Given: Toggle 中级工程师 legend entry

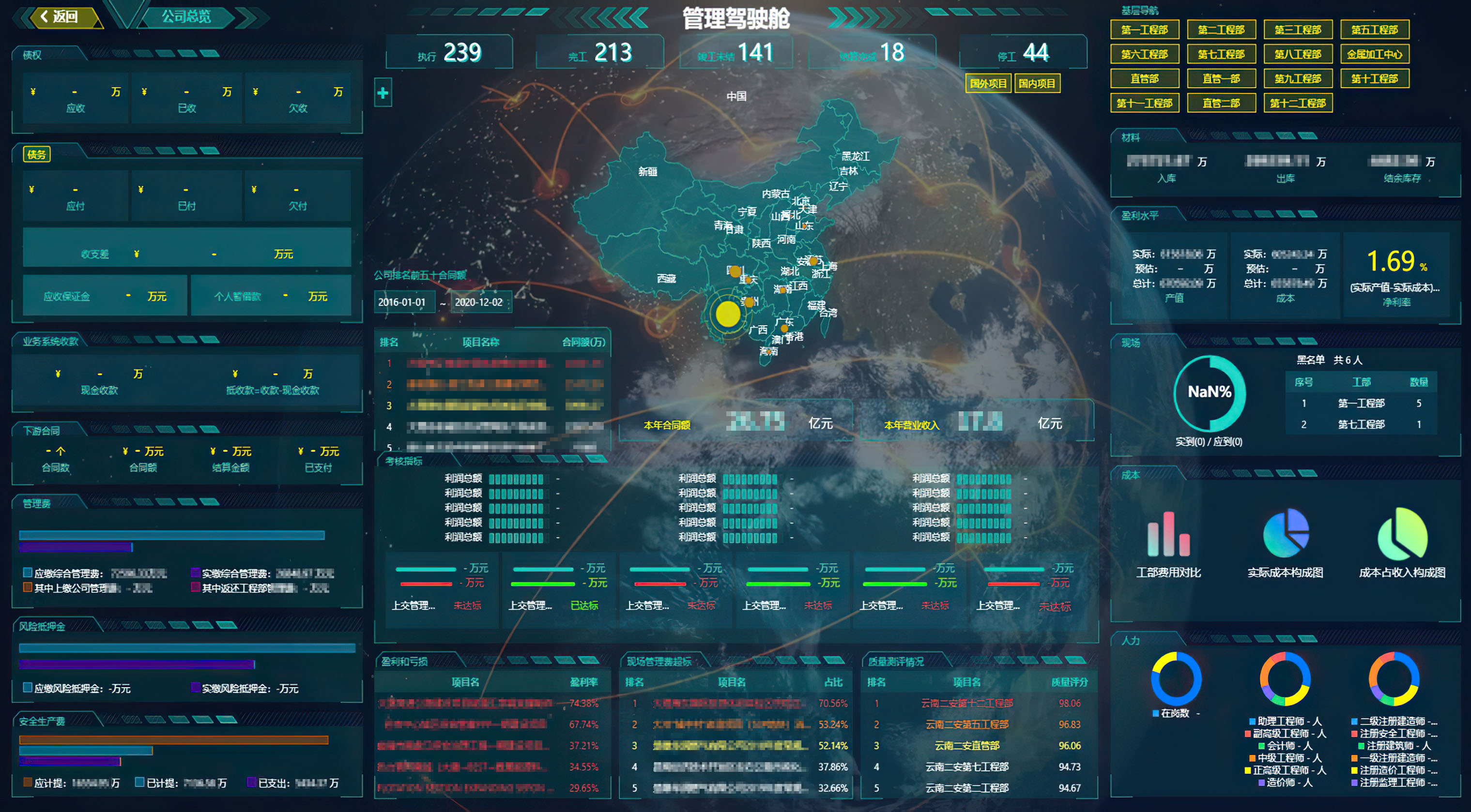Looking at the screenshot, I should pyautogui.click(x=1285, y=758).
